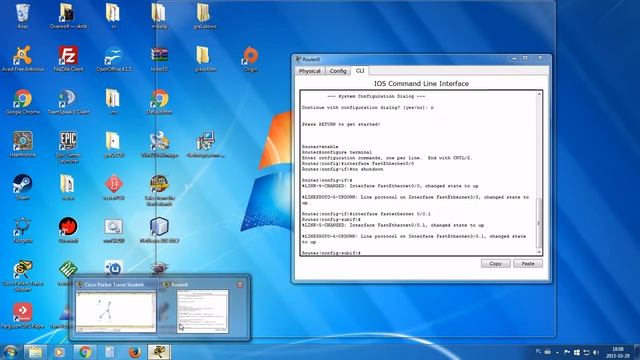Click the CLI vertical scrollbar thumb

(539, 222)
